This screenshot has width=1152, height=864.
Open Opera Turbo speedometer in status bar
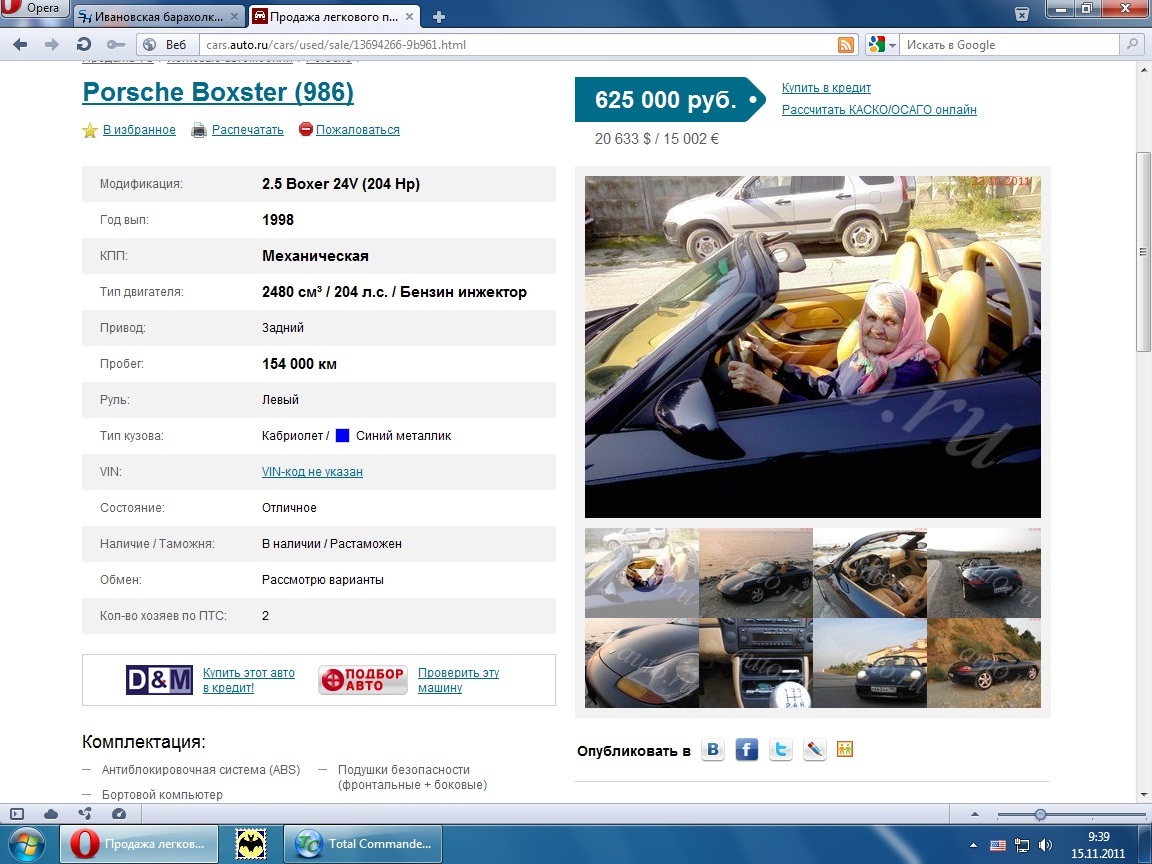(119, 814)
